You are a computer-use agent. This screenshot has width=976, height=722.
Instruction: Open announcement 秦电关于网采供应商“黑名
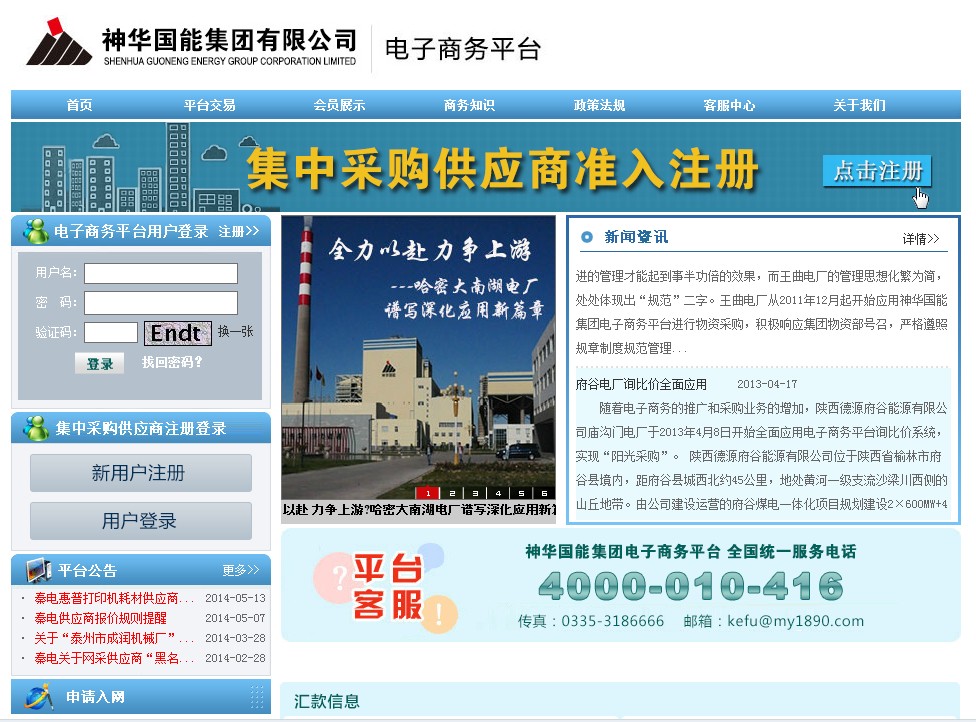coord(114,658)
